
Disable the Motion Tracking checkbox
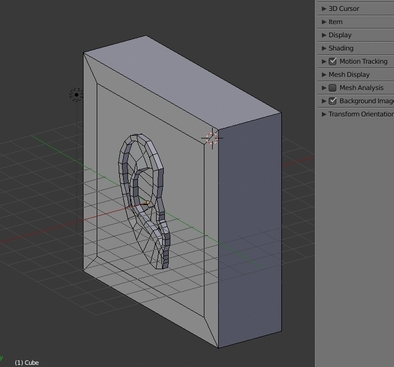332,61
